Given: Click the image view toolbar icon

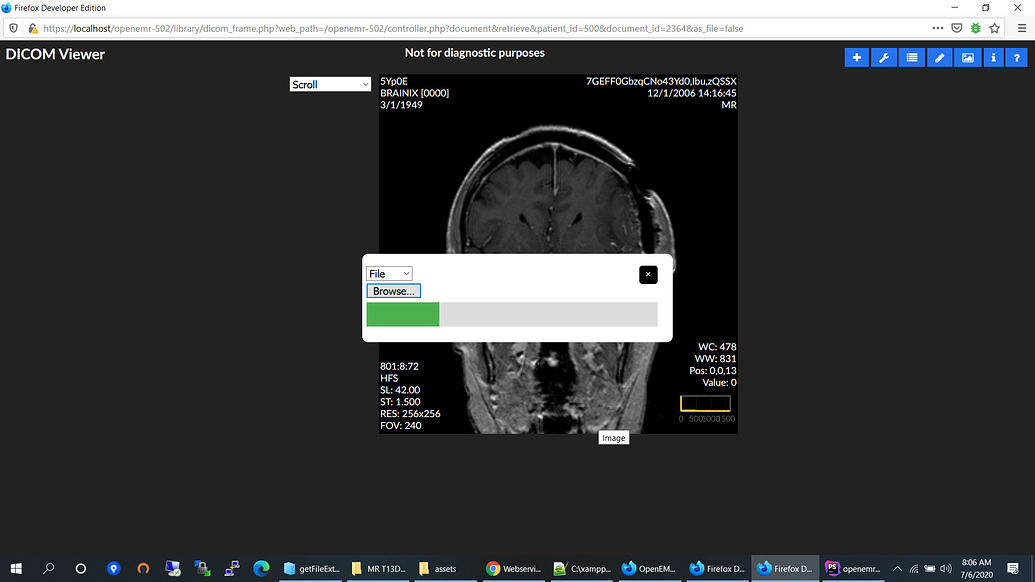Looking at the screenshot, I should pos(967,58).
